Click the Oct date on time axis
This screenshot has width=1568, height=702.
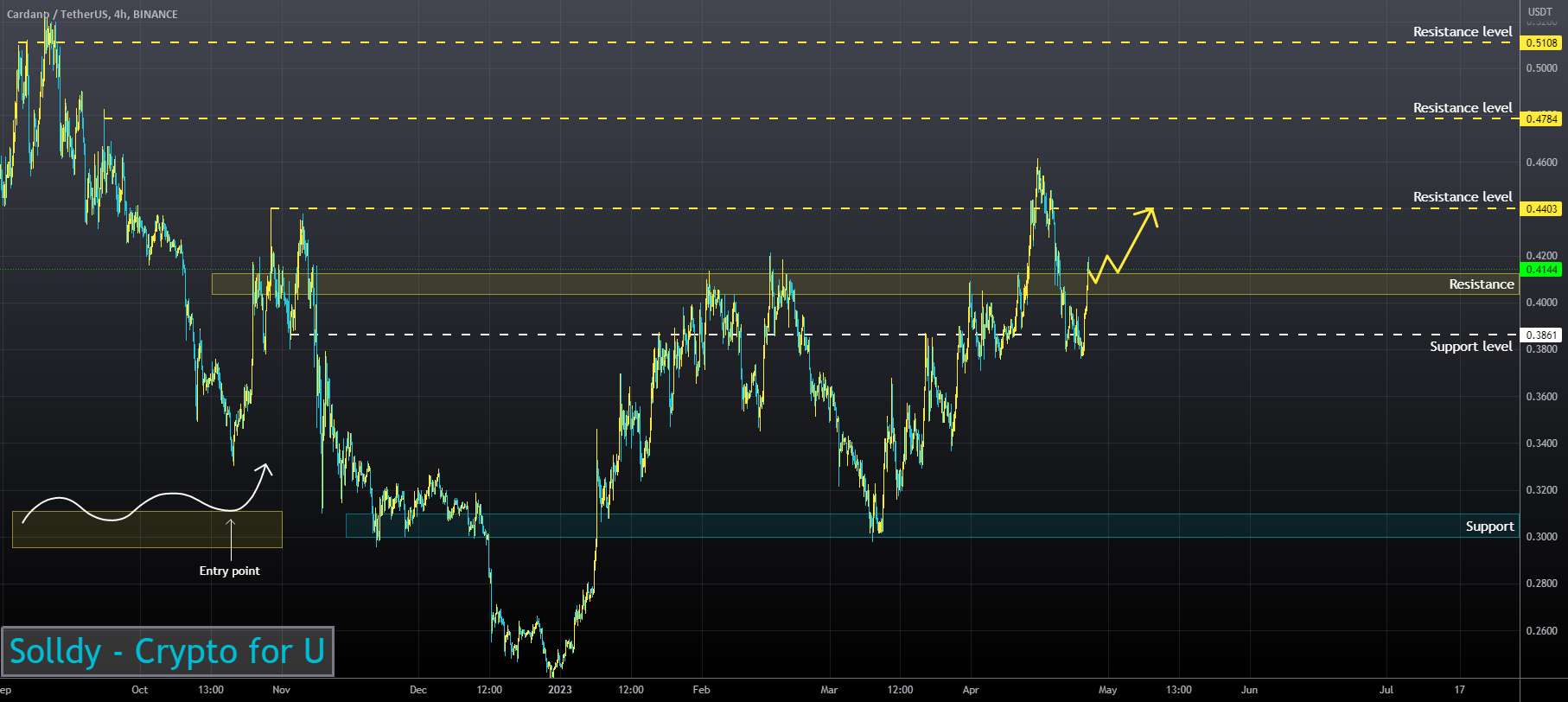pos(139,690)
